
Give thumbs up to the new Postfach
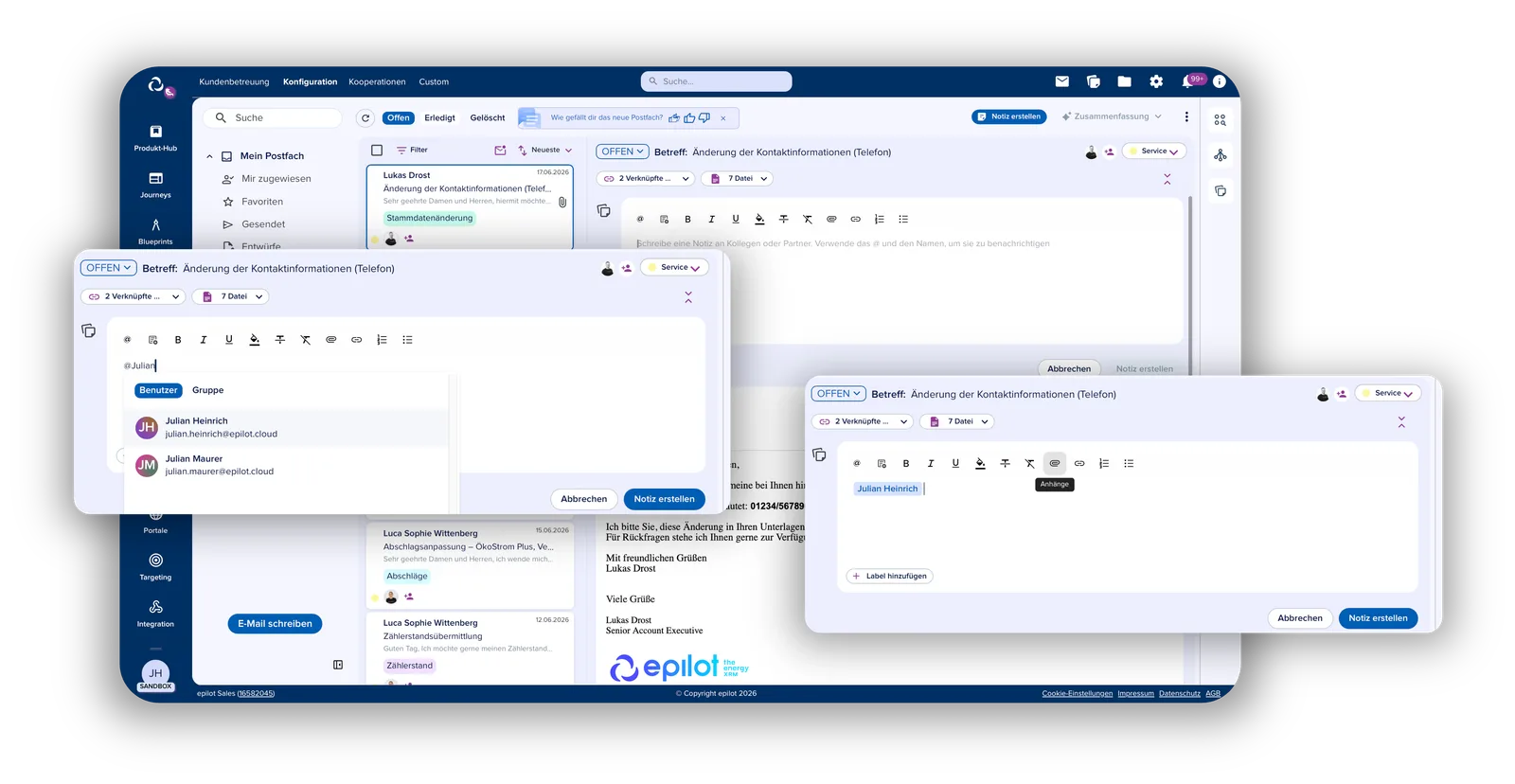pos(689,118)
